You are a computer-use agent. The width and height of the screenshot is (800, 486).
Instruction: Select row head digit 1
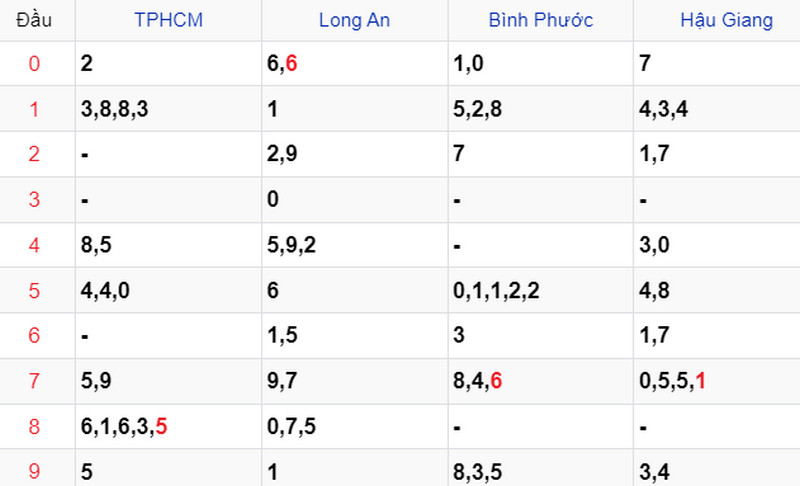[x=34, y=109]
